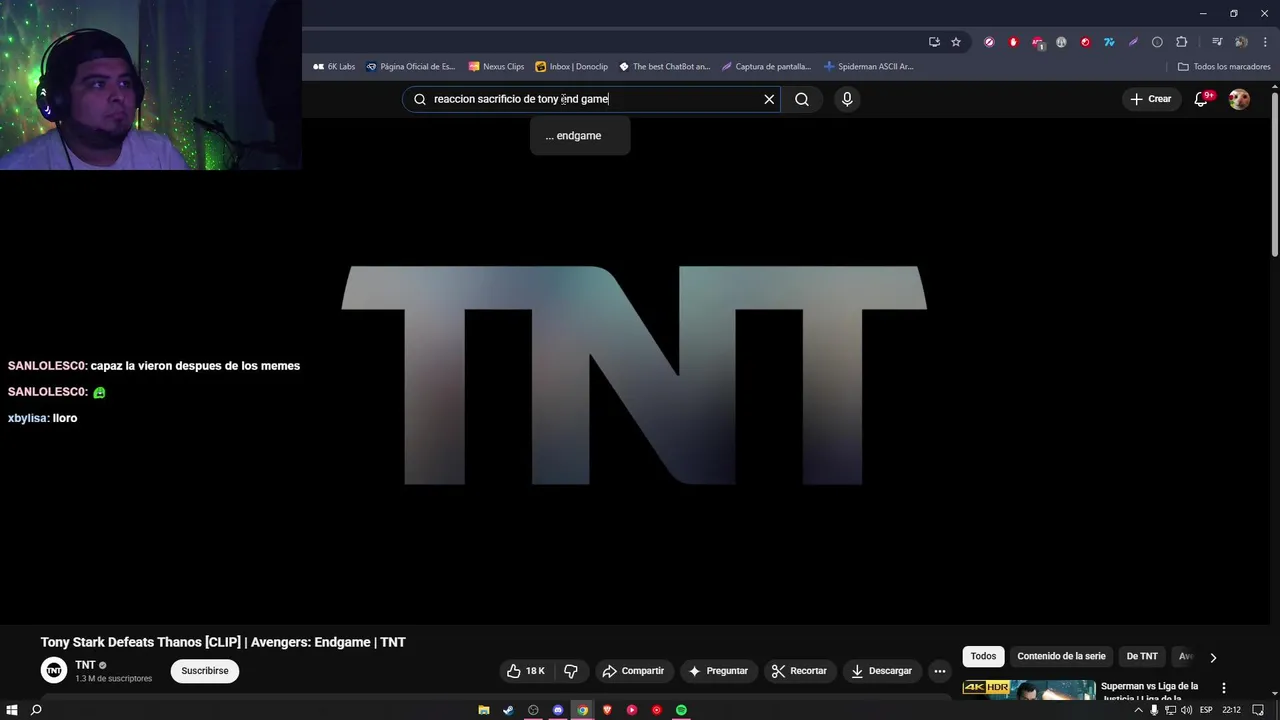
Task: Open Discord from the taskbar
Action: 558,710
